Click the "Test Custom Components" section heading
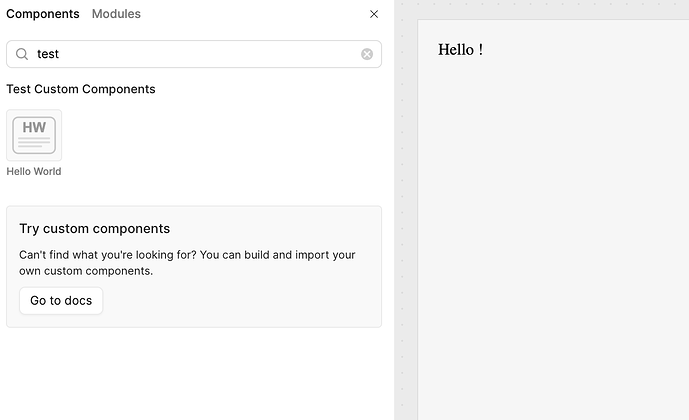The width and height of the screenshot is (689, 420). point(81,89)
